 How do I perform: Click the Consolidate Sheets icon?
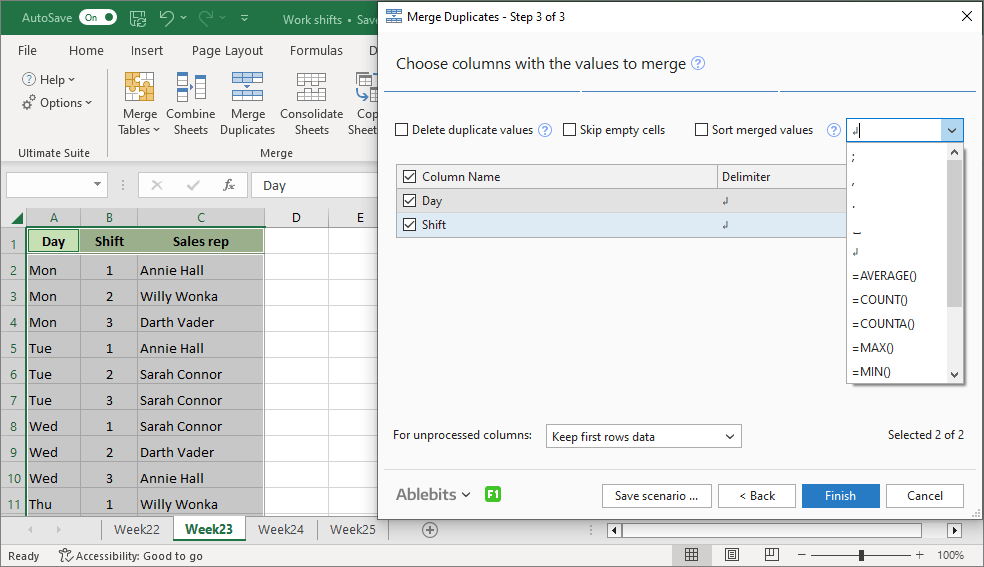311,87
